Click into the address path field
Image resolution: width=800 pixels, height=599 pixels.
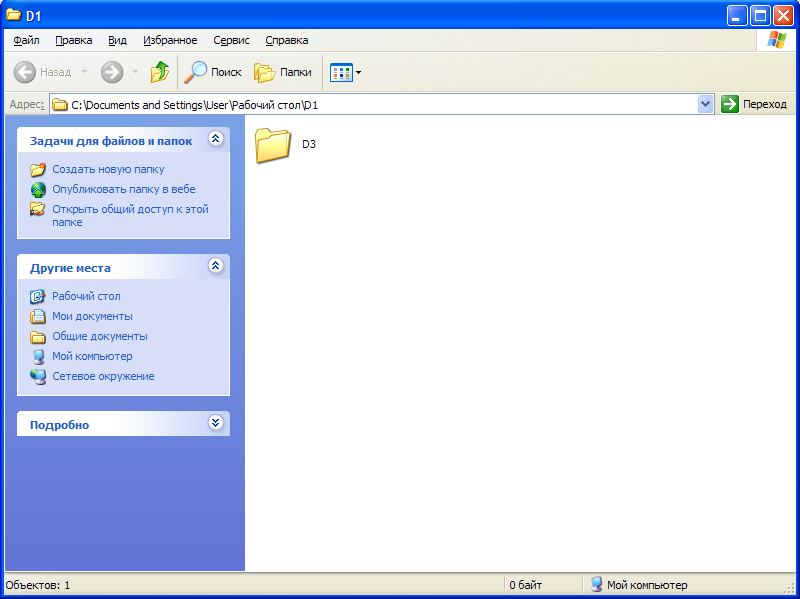tap(381, 104)
